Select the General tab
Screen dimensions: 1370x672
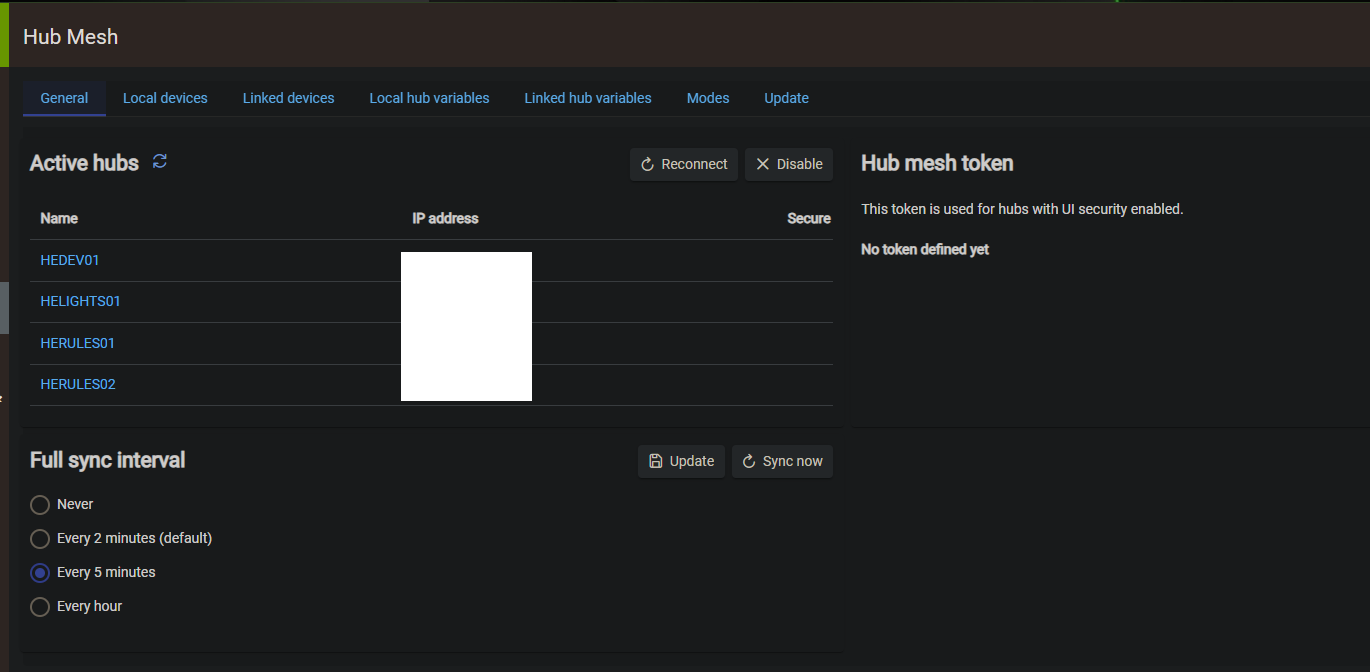64,98
